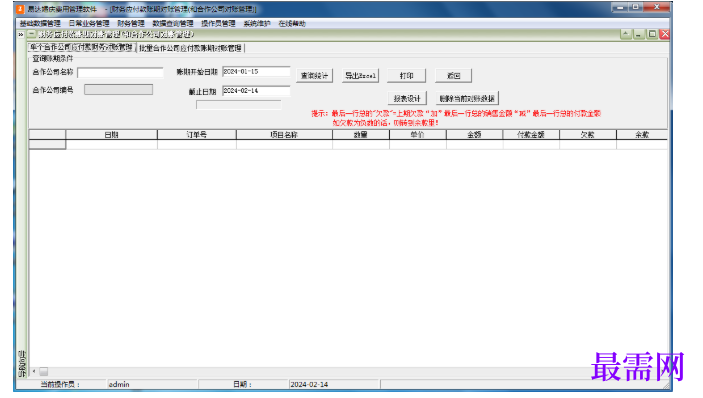
Task: Click the 项目名称 column header
Action: pyautogui.click(x=284, y=134)
